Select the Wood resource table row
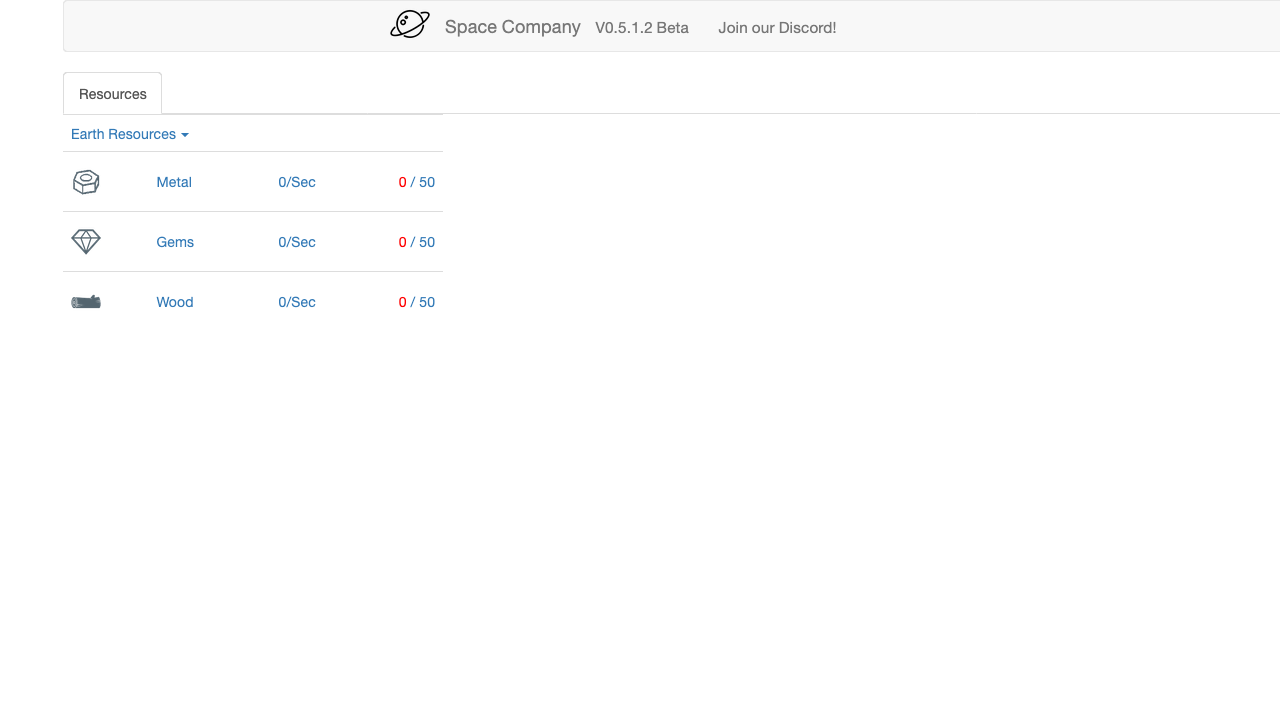1280x720 pixels. point(253,302)
